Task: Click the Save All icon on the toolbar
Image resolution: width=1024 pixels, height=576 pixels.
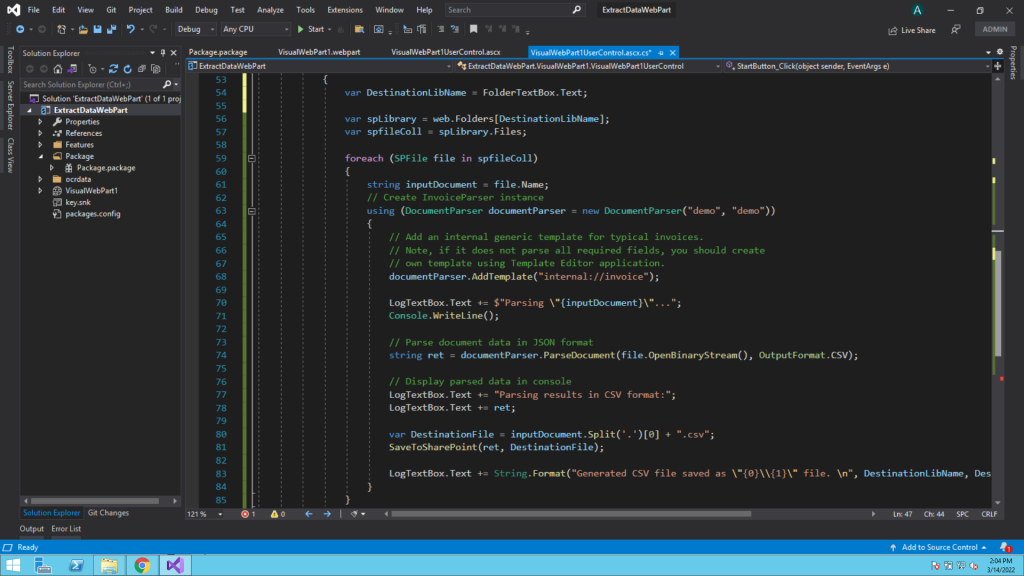Action: pyautogui.click(x=110, y=29)
